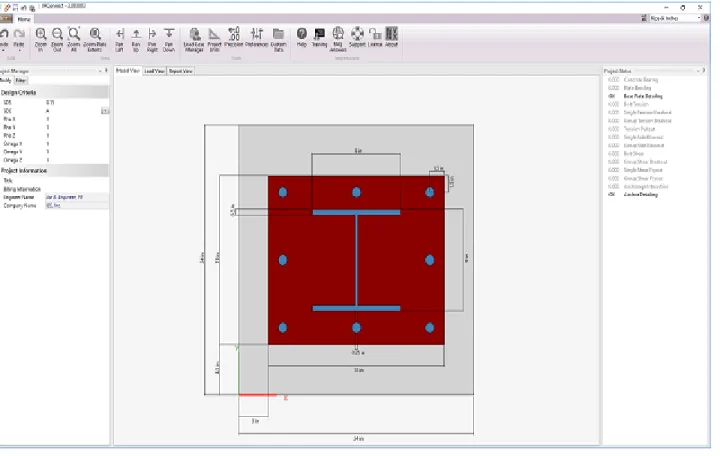Image resolution: width=720 pixels, height=456 pixels.
Task: Open the Load Case Manager tool
Action: click(194, 39)
